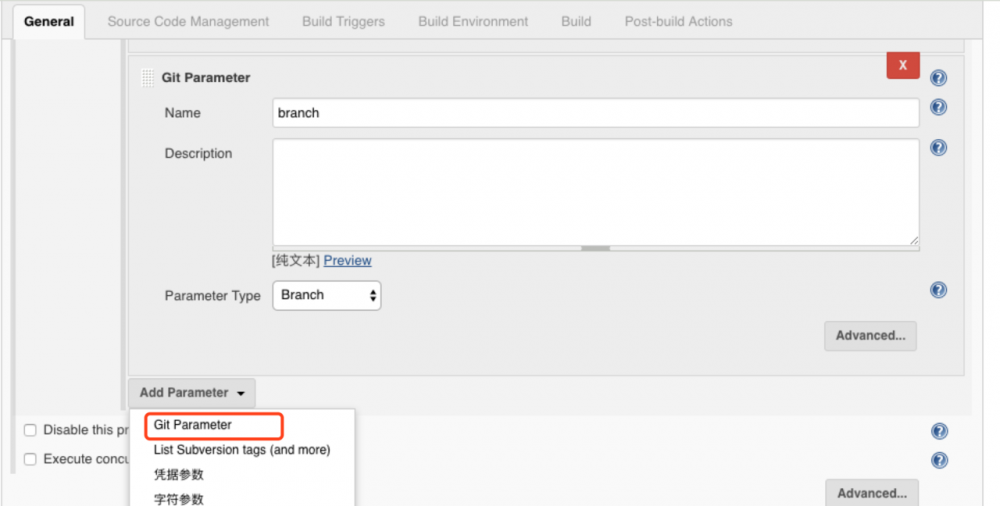
Task: Open Parameter Type Branch dropdown
Action: coord(327,295)
